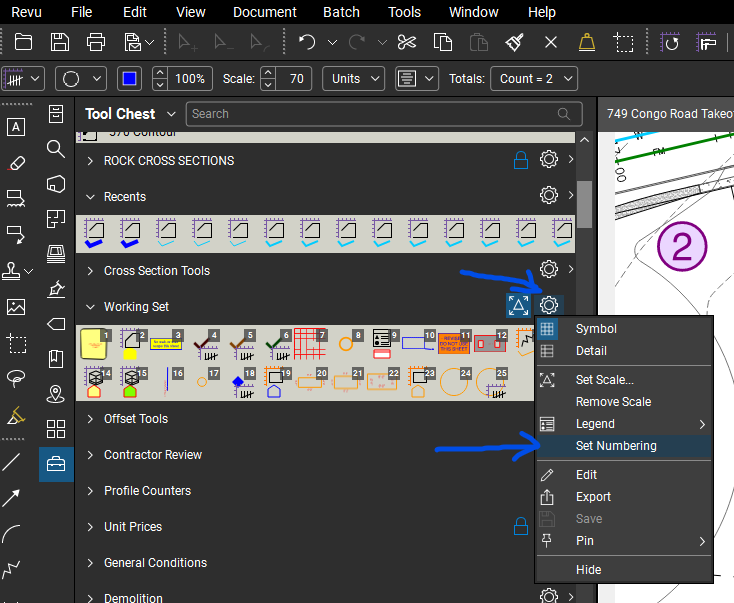Screen dimensions: 734x603
Task: Click the dashed selection rectangle toolbar icon
Action: [624, 43]
